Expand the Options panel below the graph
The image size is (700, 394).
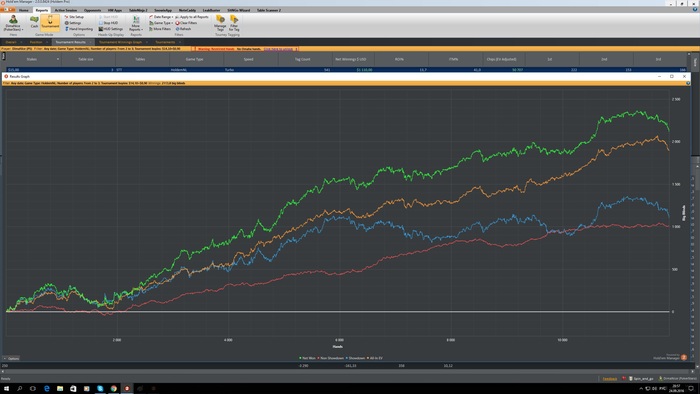[11, 358]
